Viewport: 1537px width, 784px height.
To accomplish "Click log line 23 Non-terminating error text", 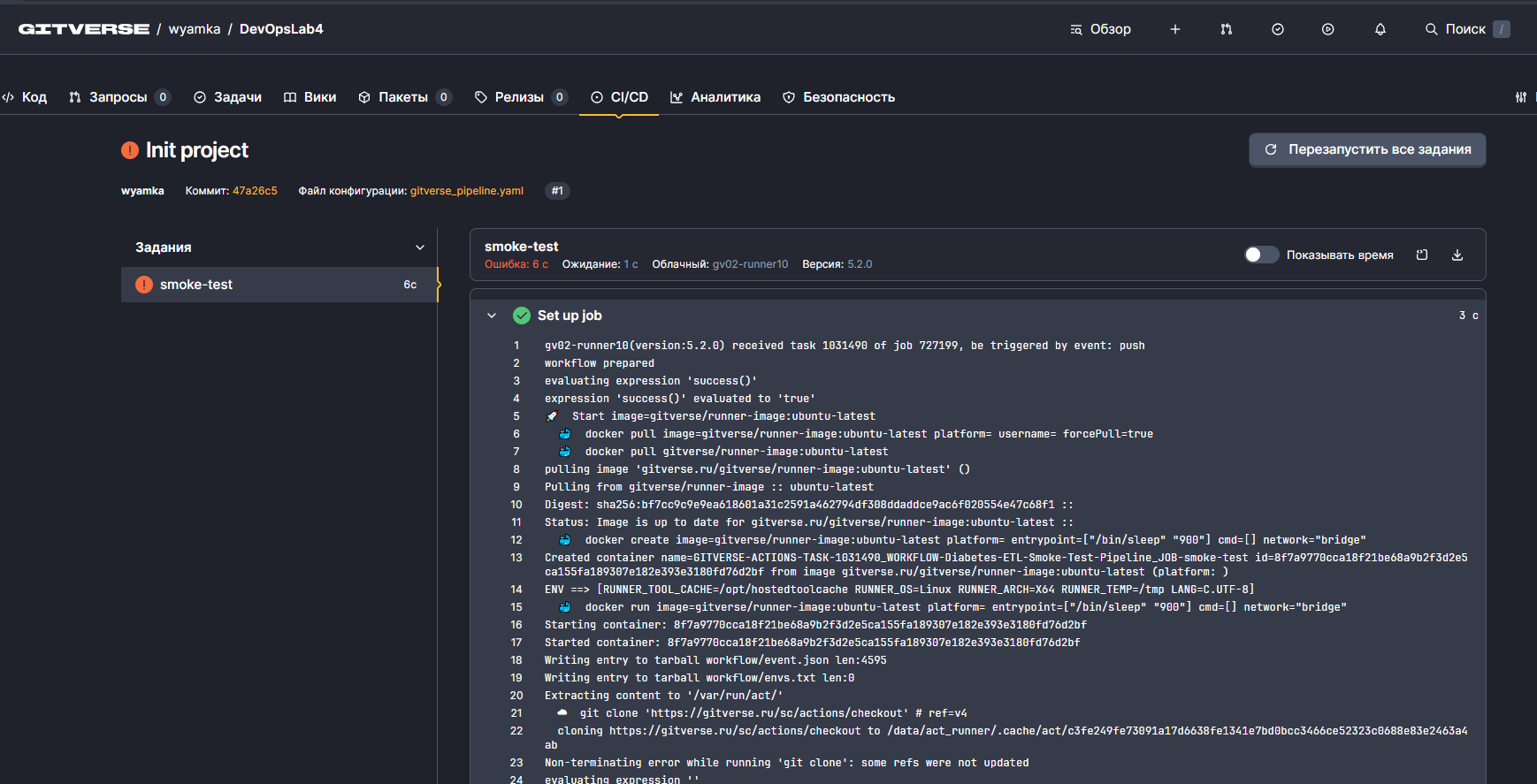I will (787, 763).
